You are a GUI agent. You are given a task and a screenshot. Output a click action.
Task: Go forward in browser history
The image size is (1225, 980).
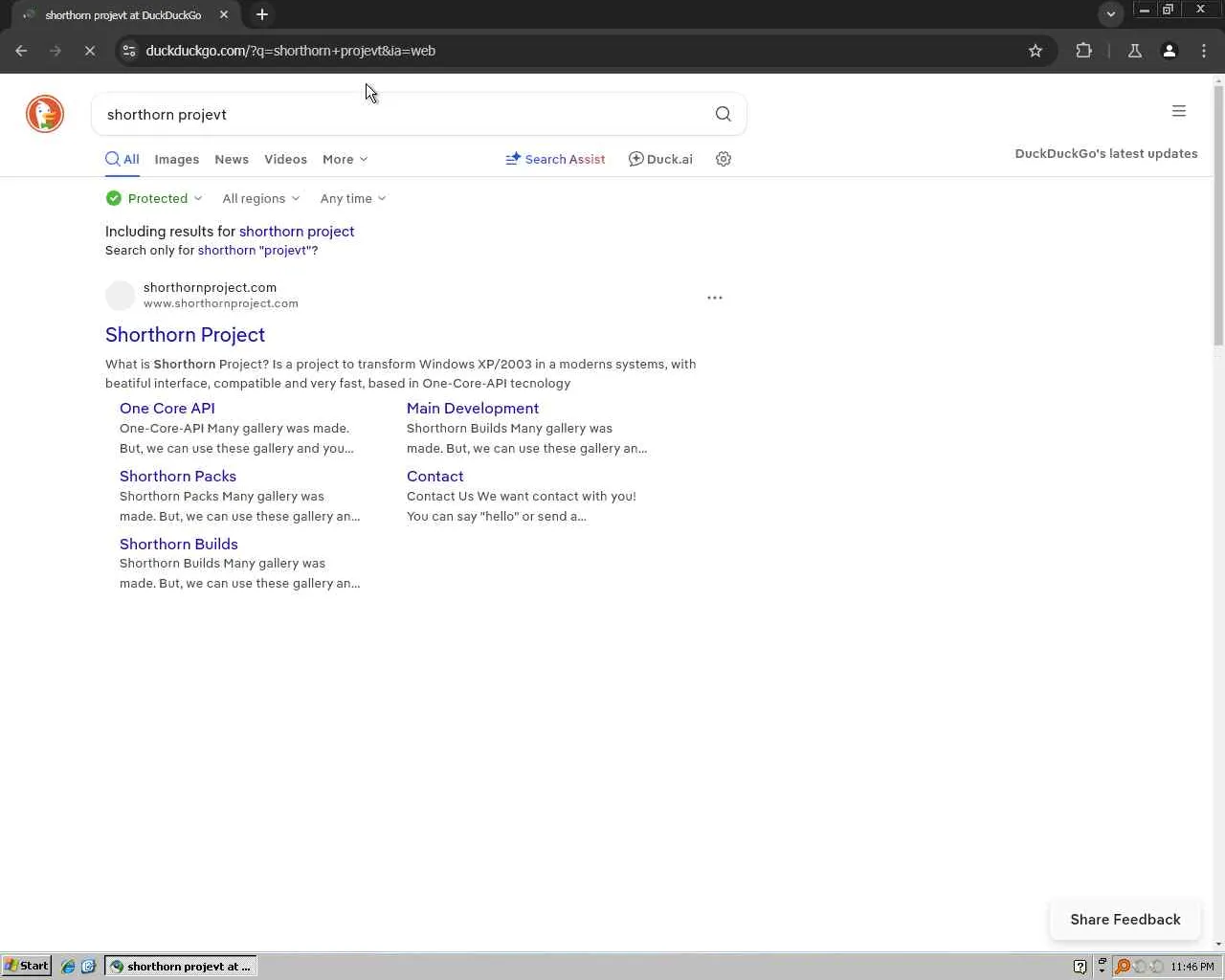click(x=55, y=51)
